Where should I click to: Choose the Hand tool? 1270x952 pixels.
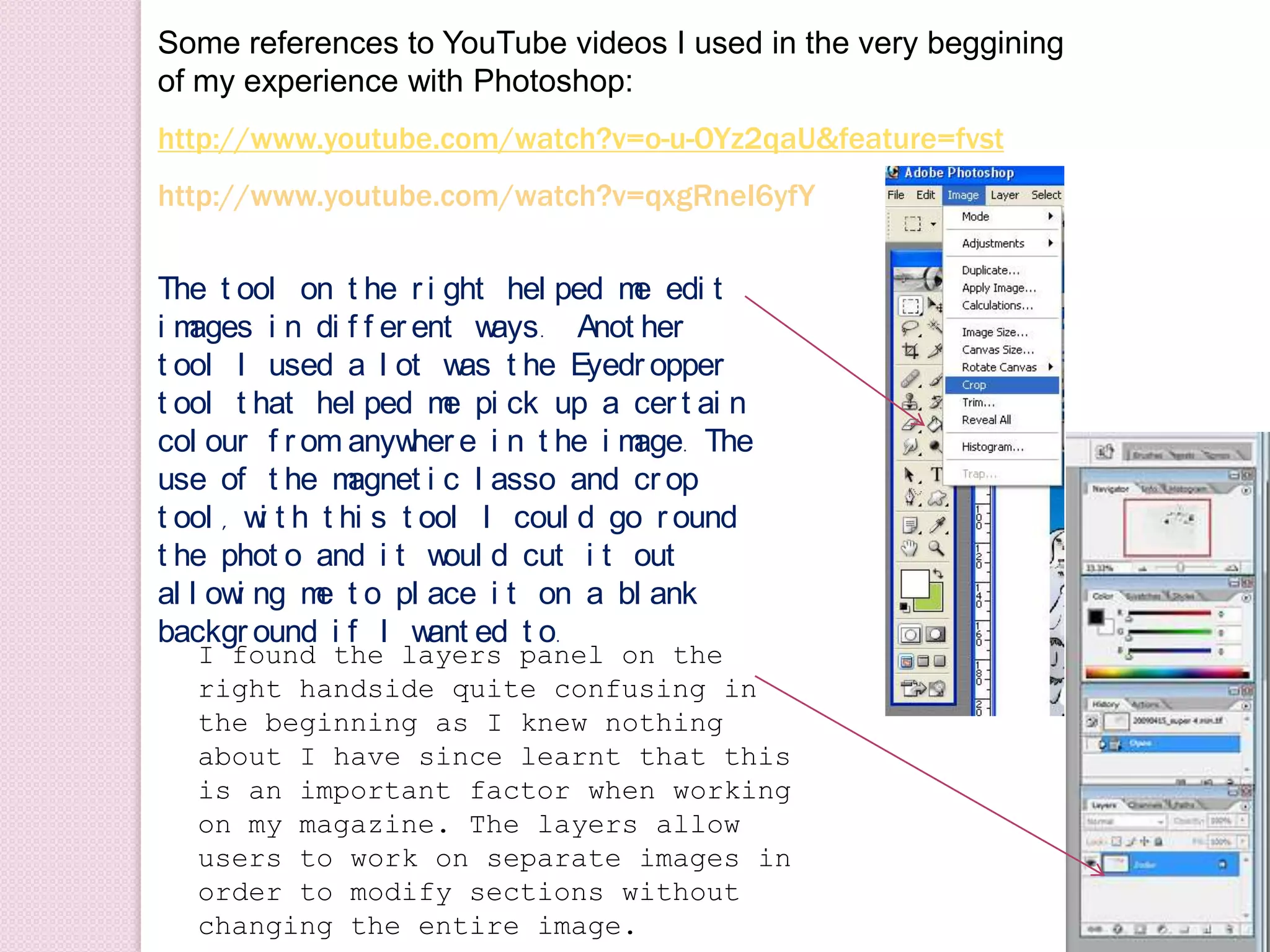tap(910, 548)
